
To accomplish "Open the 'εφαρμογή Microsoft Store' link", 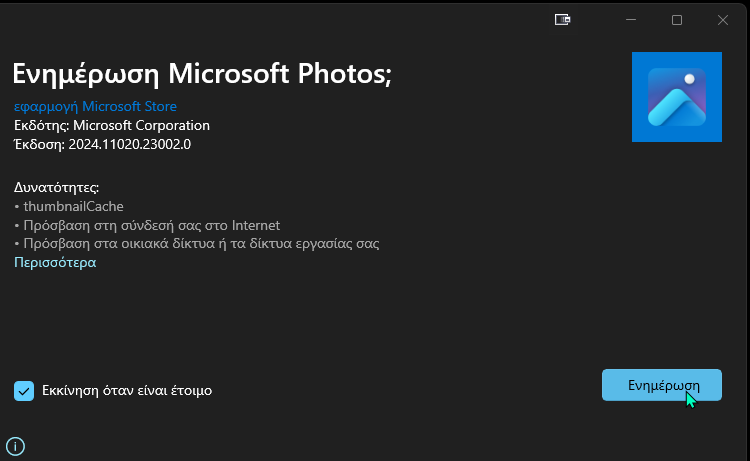I will tap(95, 106).
